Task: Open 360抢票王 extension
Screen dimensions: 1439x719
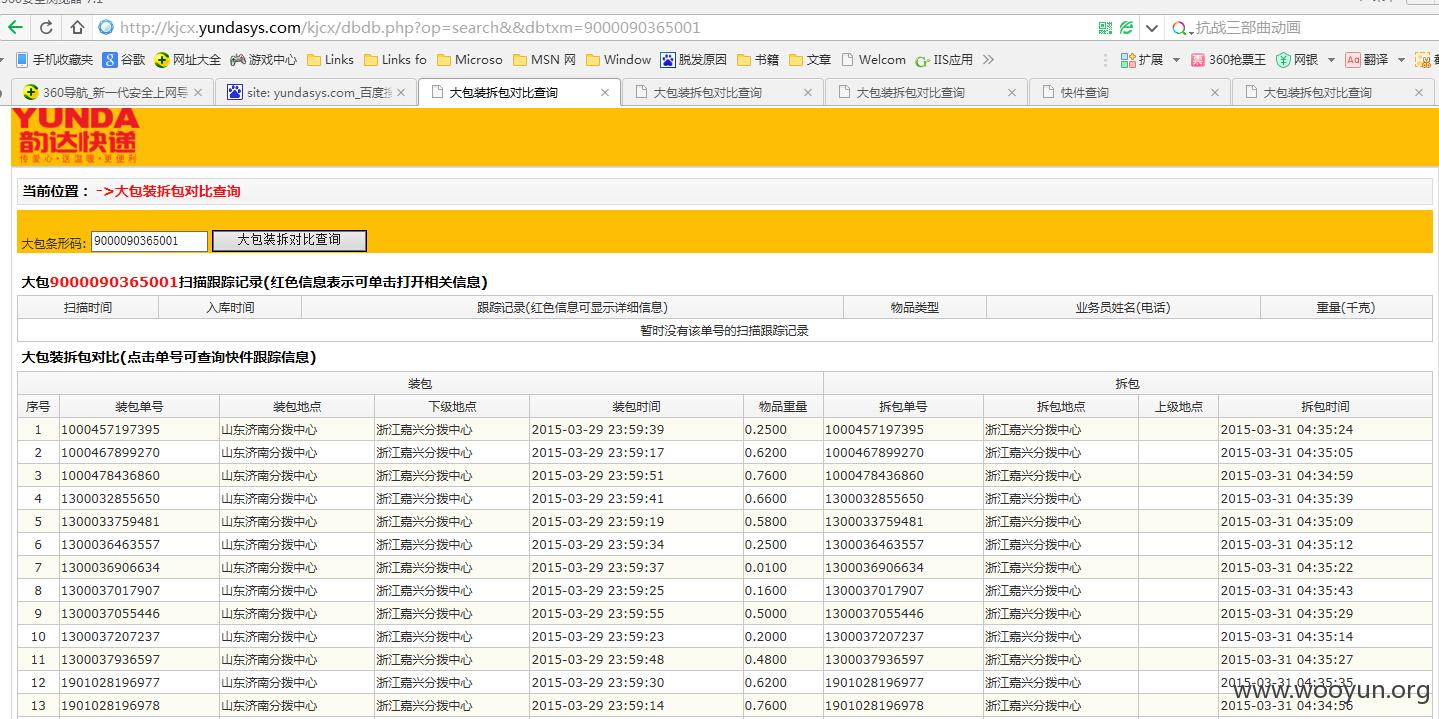Action: [1228, 60]
